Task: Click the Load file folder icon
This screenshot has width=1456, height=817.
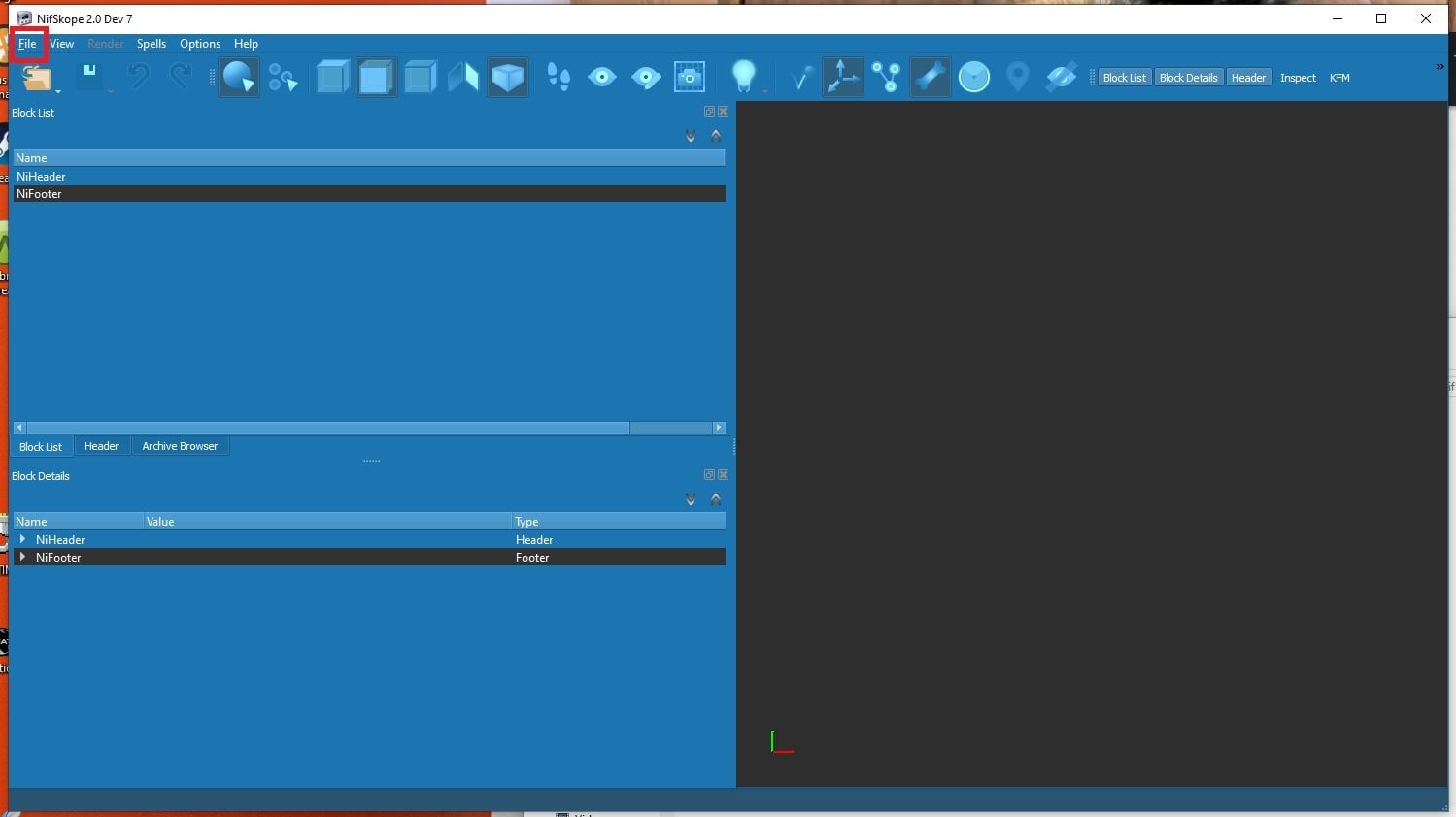Action: click(36, 78)
